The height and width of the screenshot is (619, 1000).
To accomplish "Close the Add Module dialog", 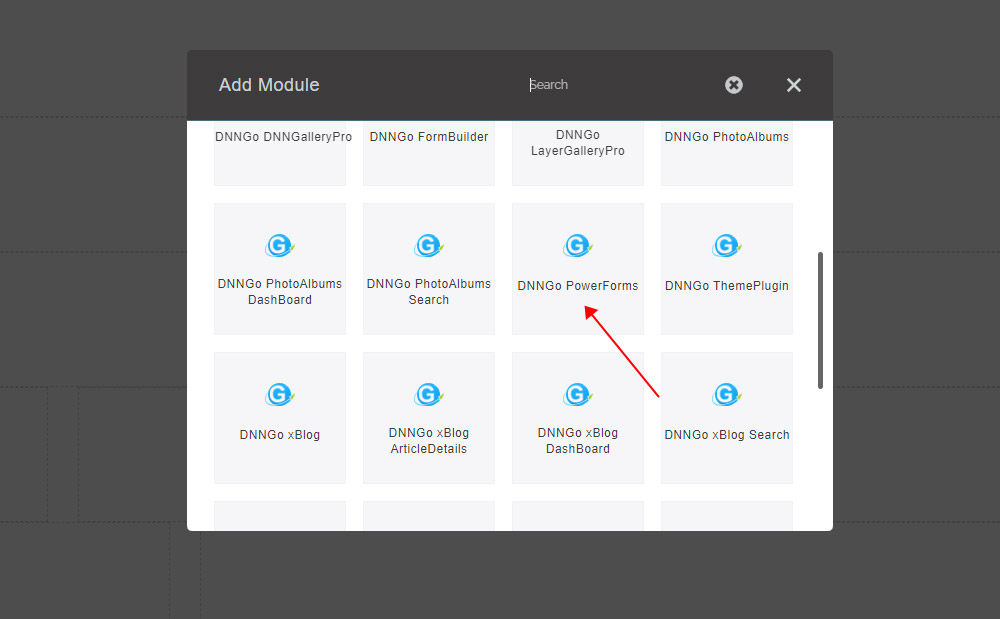I will tap(793, 85).
